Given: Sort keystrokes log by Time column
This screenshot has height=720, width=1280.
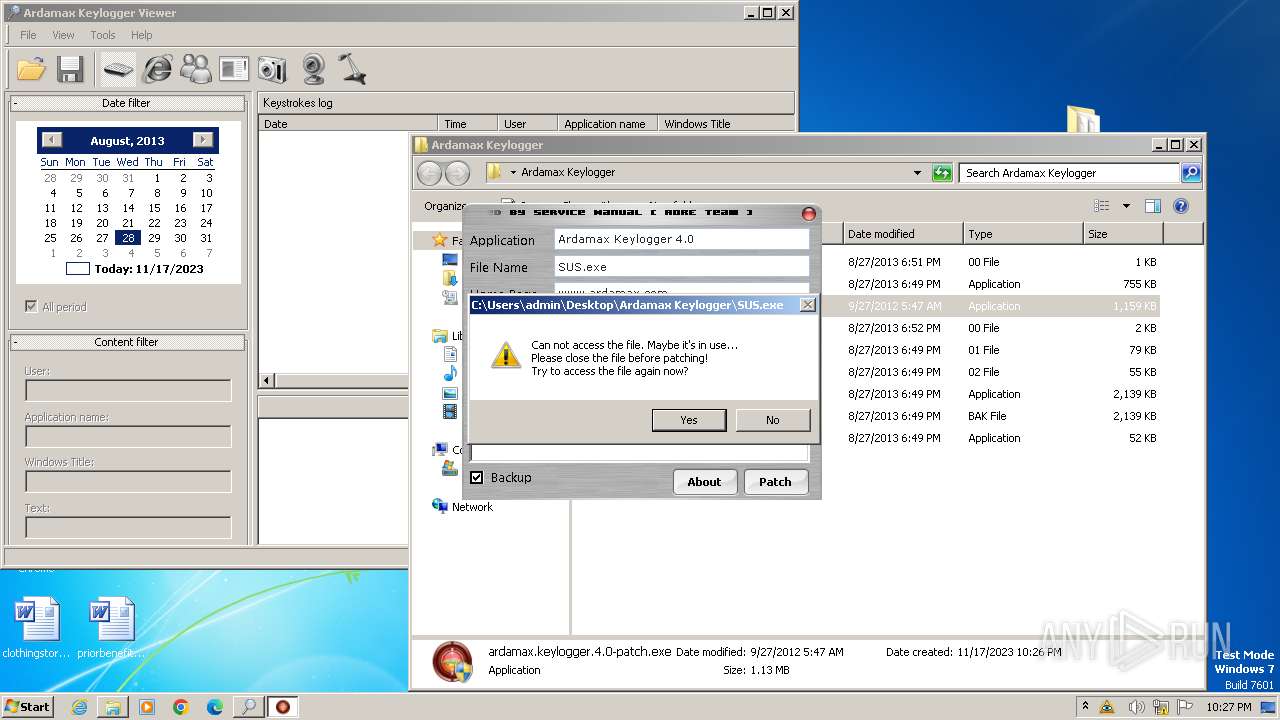Looking at the screenshot, I should [467, 124].
